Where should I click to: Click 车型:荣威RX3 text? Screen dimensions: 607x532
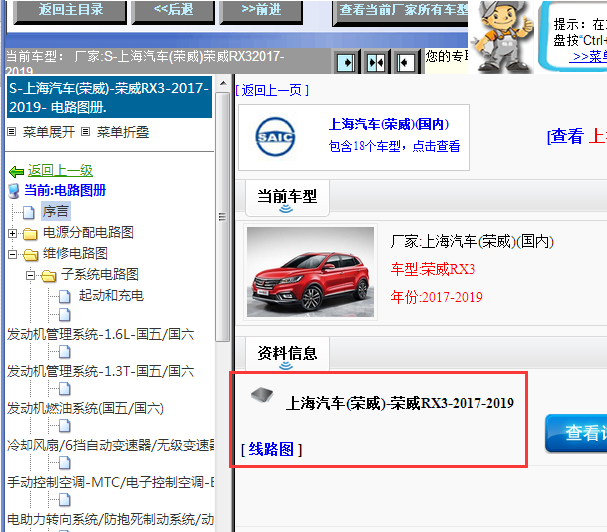pyautogui.click(x=433, y=269)
